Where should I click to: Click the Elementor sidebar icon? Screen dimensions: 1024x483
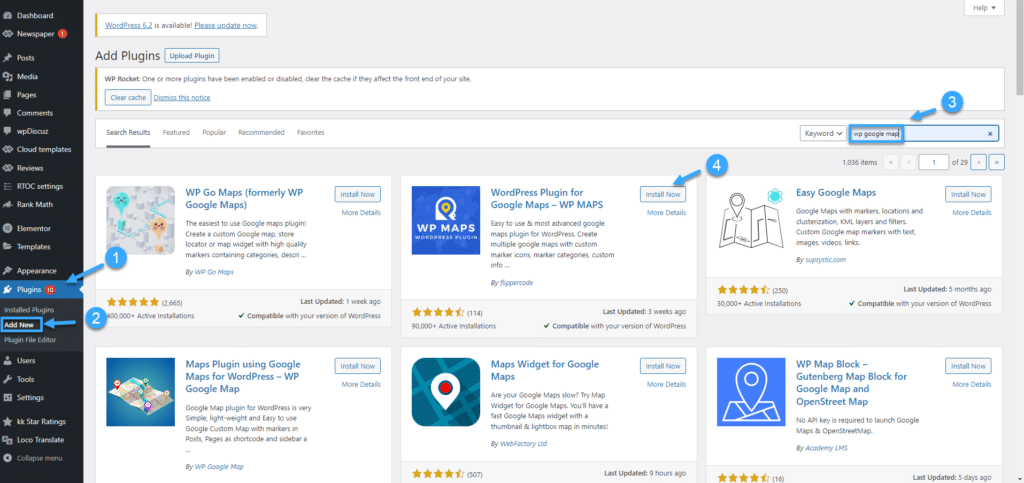8,228
